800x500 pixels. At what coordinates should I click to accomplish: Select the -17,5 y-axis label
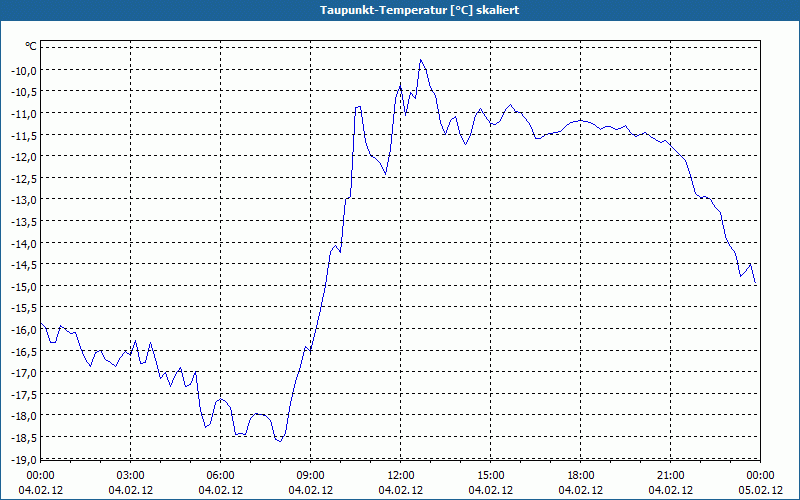[x=23, y=394]
